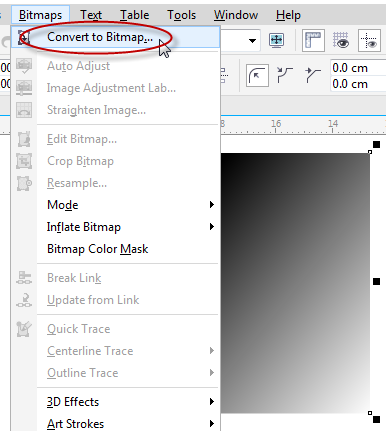Open the Window menu
This screenshot has height=431, width=386.
[x=236, y=15]
